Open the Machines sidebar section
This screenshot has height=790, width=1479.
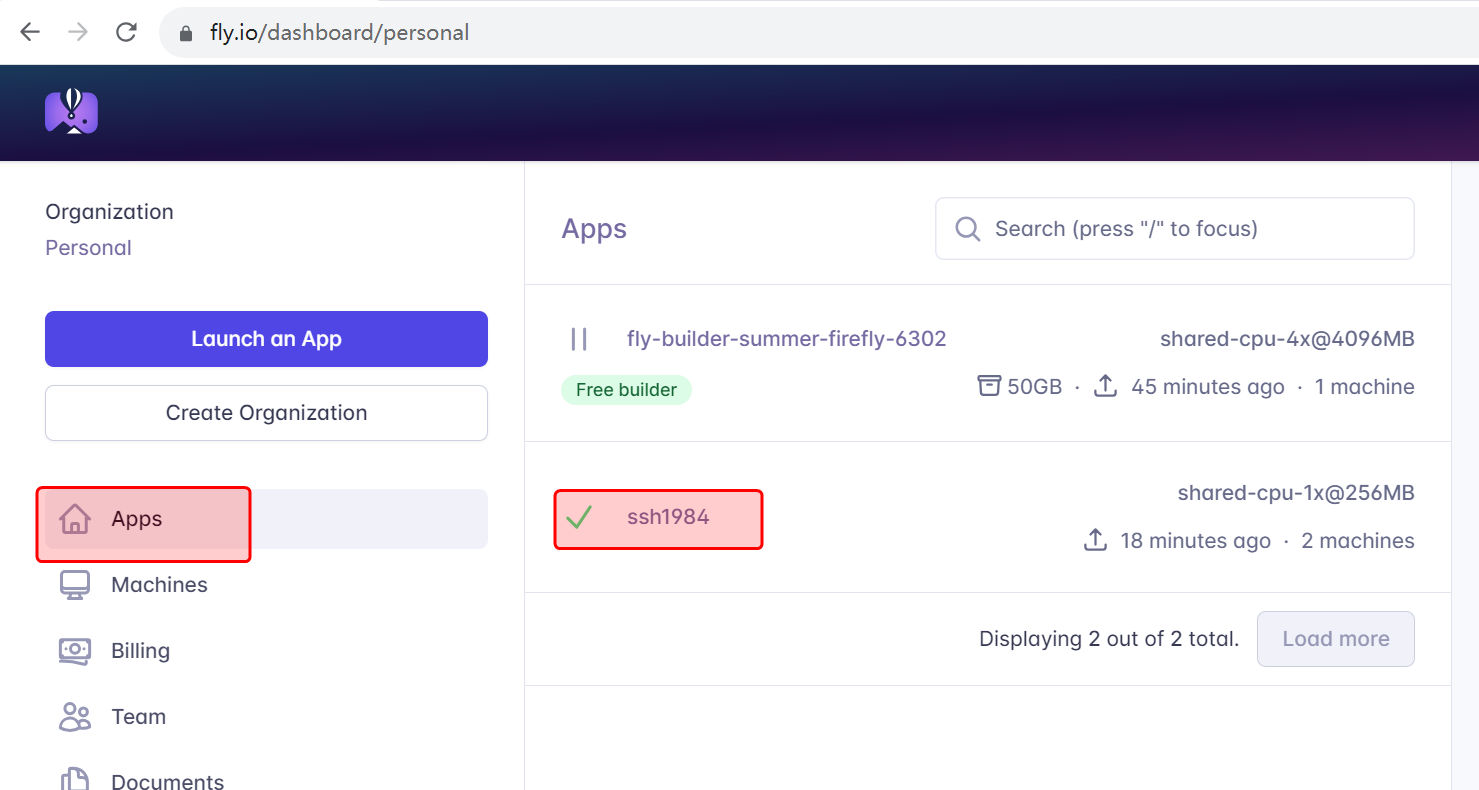coord(159,585)
